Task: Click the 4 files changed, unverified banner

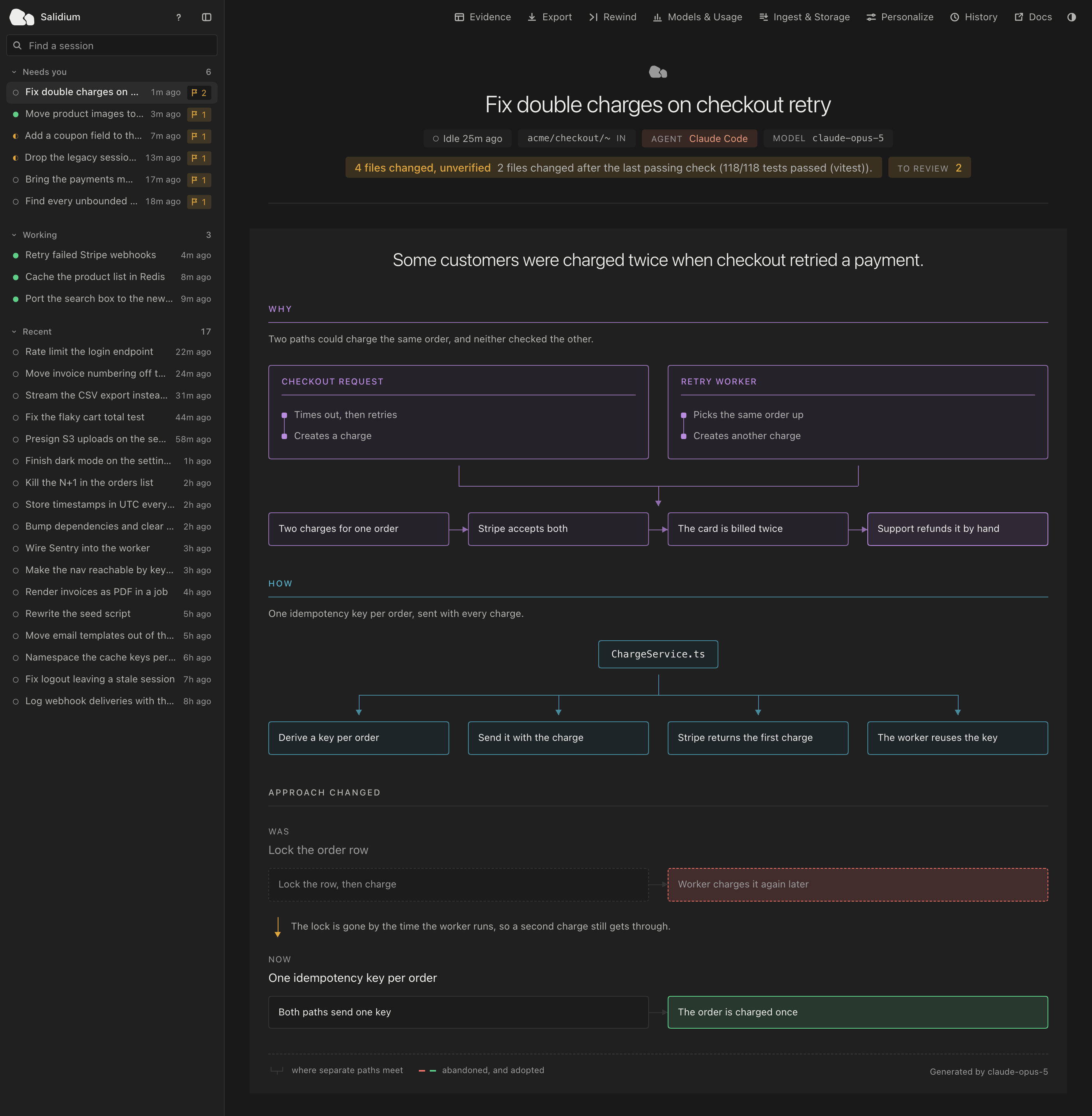Action: click(x=613, y=167)
